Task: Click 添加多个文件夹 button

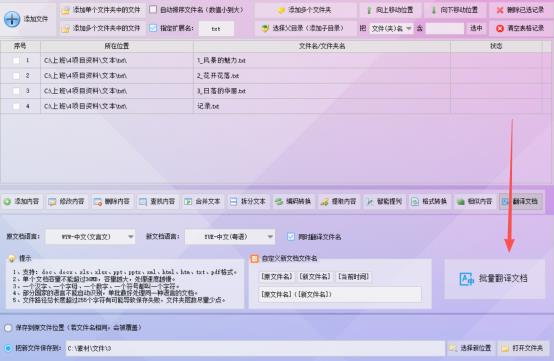Action: pos(305,10)
